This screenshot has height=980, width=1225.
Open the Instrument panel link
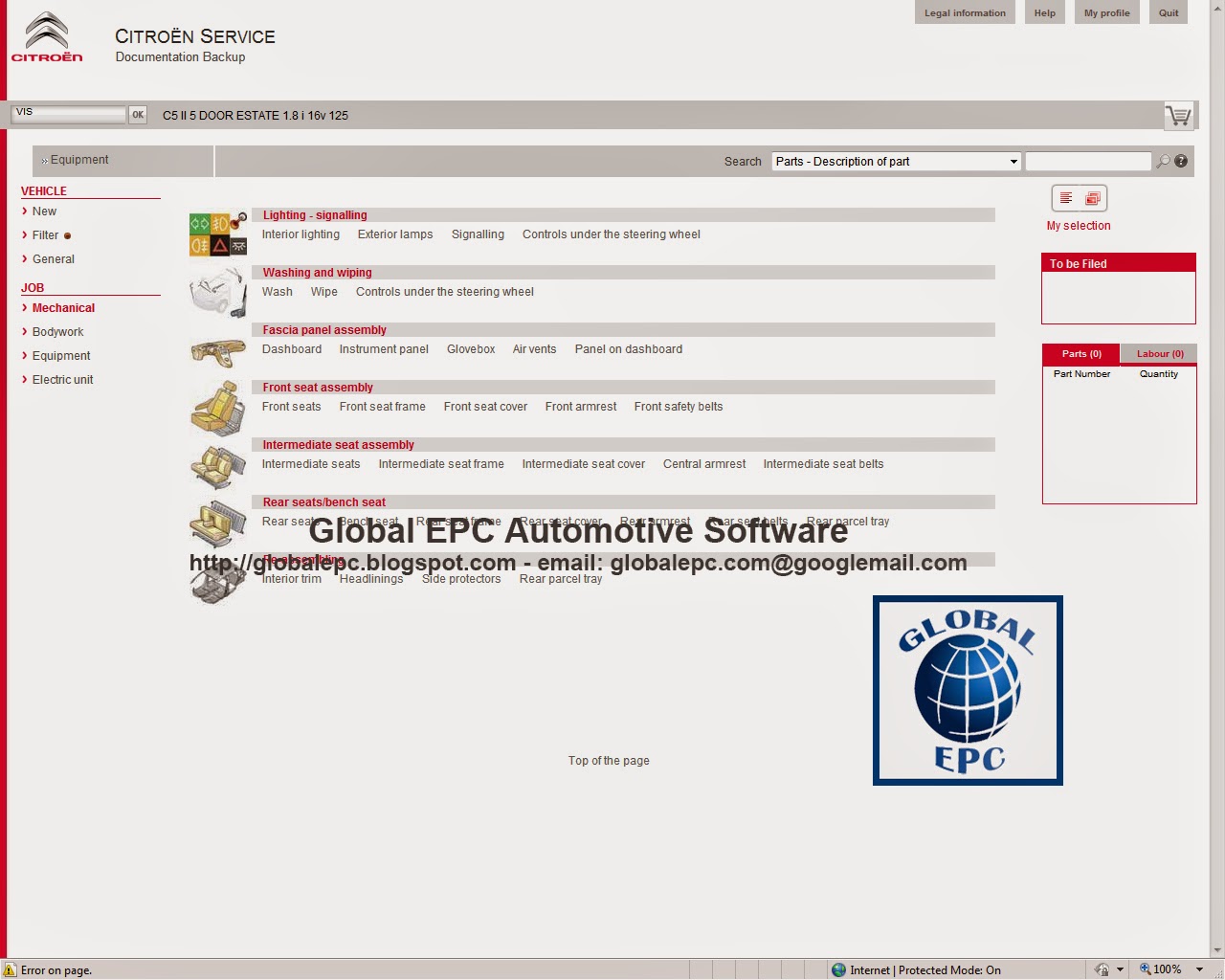[384, 349]
